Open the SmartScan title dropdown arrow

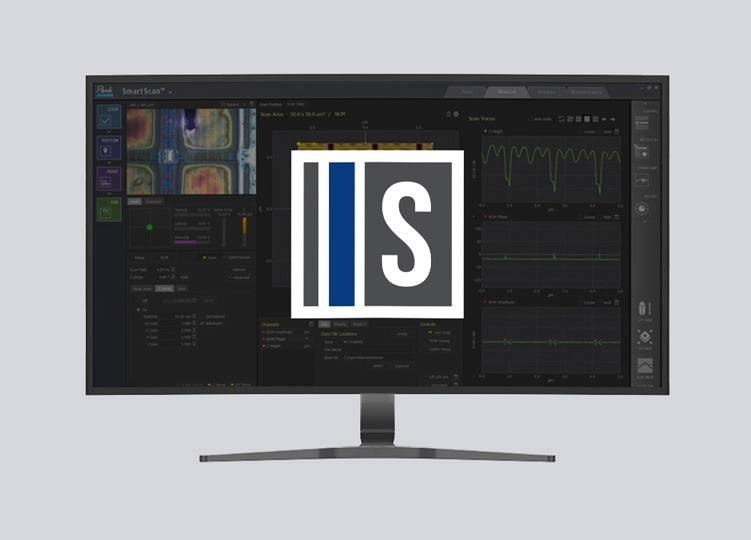[x=170, y=92]
